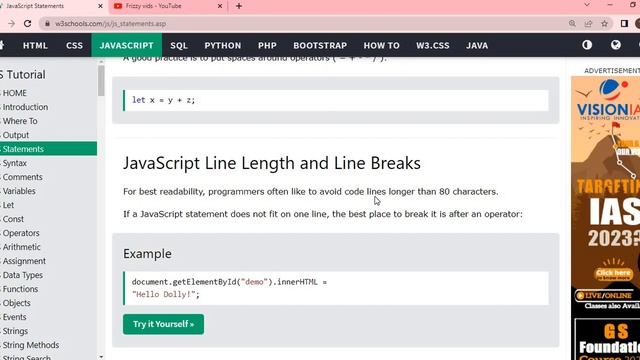Screen dimensions: 640x360
Task: Click the 'let x = y + z;' code line
Action: [163, 100]
